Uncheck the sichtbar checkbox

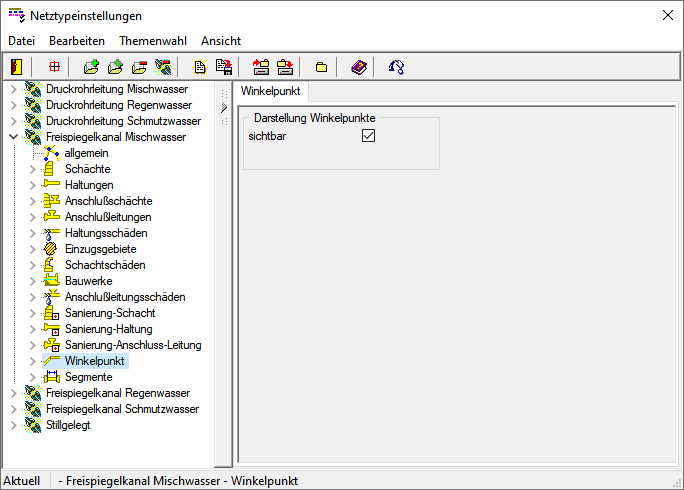tap(368, 136)
